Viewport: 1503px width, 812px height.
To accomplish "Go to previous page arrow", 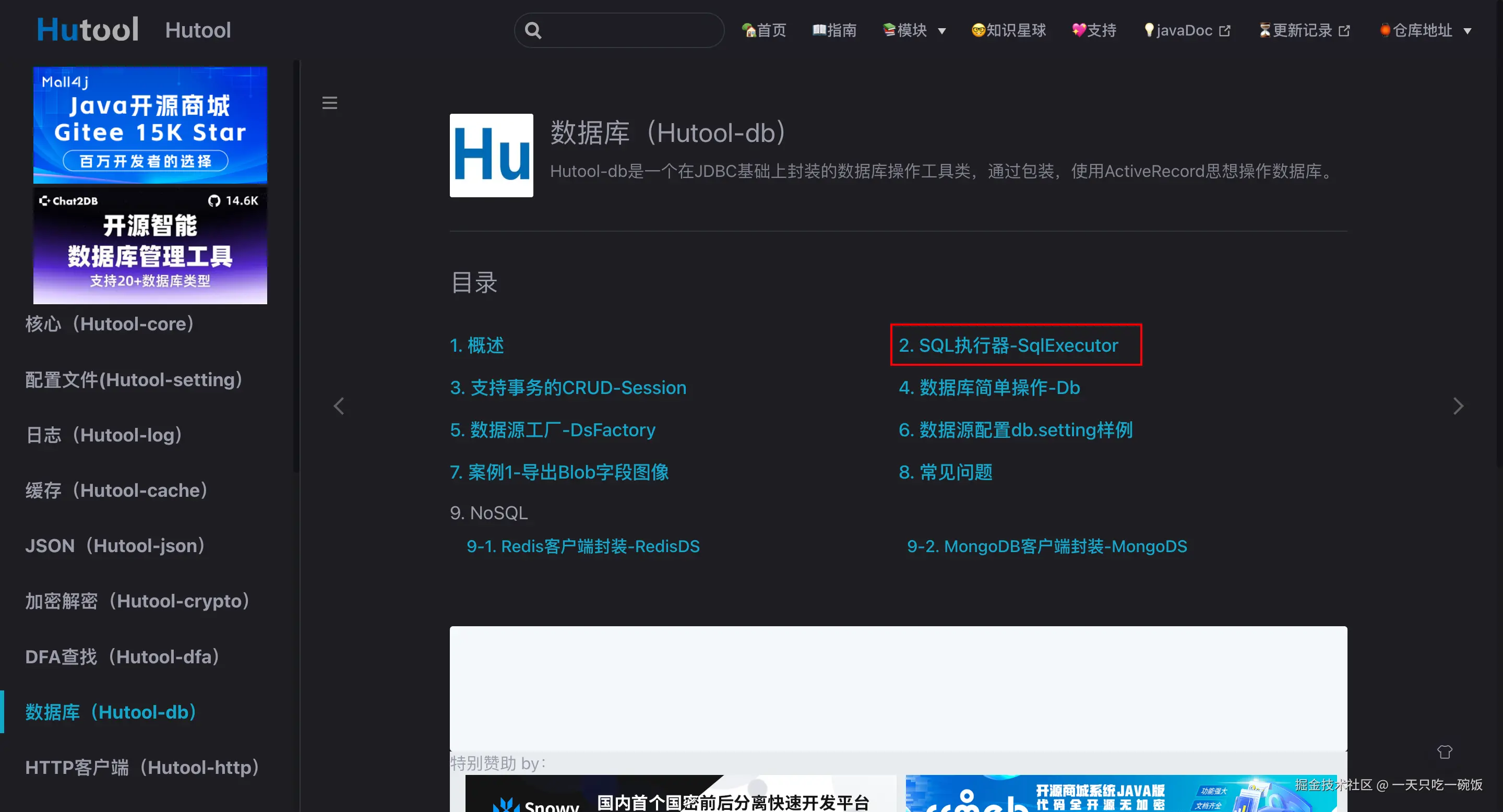I will (x=339, y=406).
